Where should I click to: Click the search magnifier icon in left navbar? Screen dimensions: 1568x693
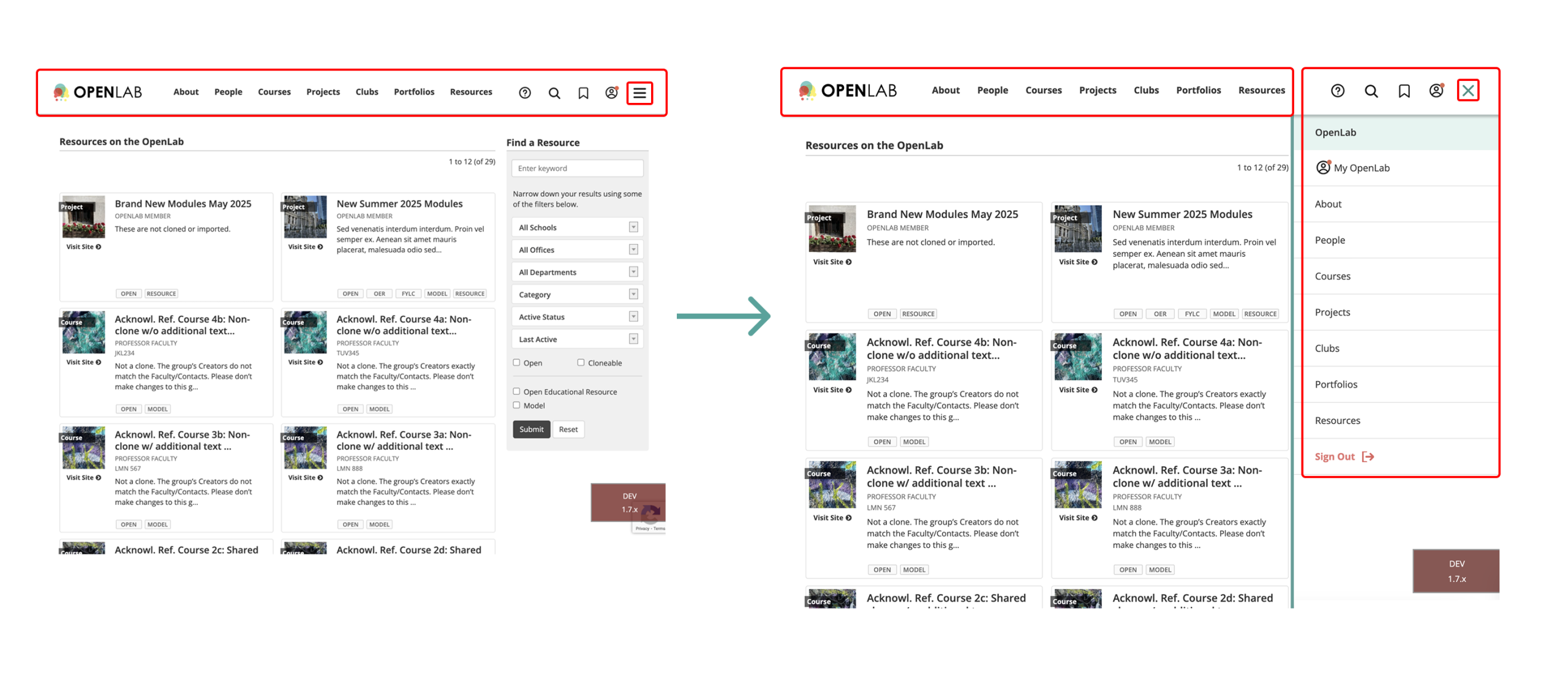click(x=554, y=93)
